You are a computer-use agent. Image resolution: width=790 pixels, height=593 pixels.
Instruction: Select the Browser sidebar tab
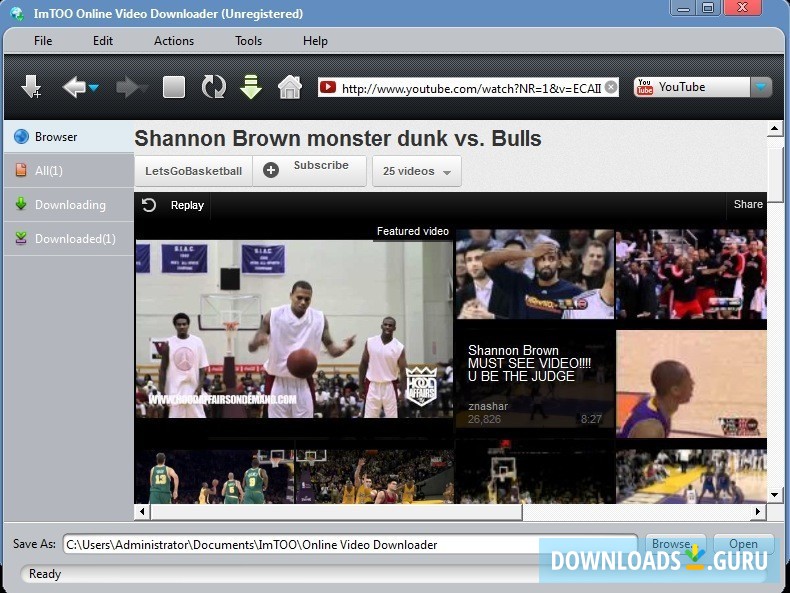click(69, 137)
